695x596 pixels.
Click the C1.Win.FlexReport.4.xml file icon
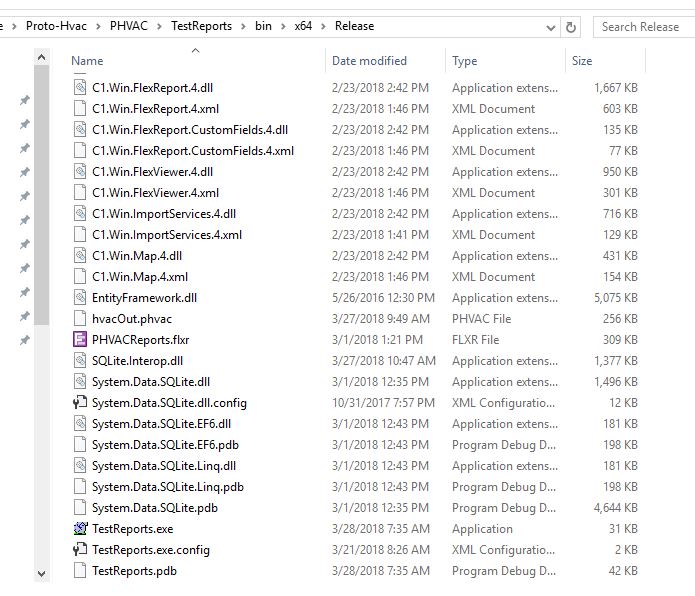click(80, 109)
